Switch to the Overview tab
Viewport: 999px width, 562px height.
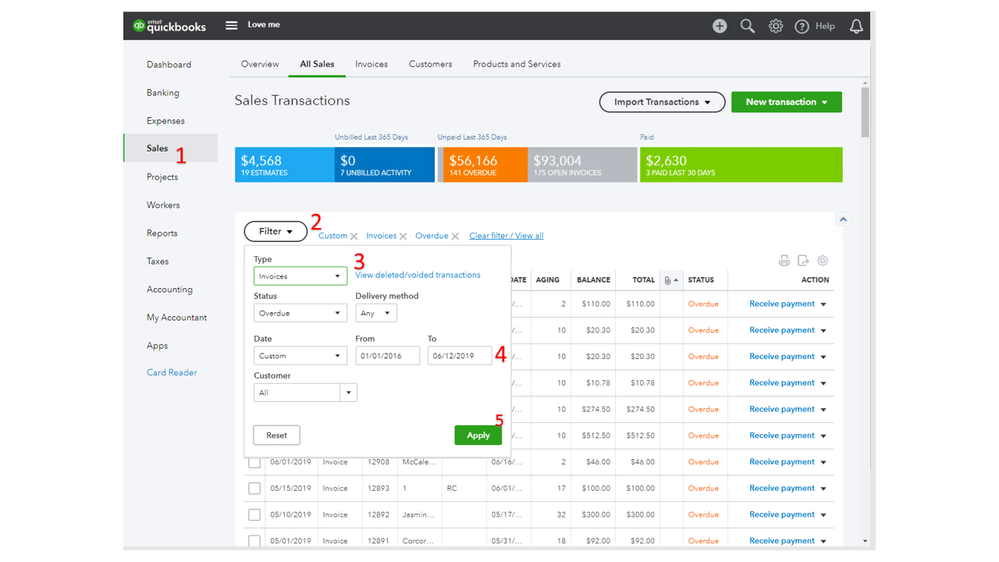tap(259, 64)
